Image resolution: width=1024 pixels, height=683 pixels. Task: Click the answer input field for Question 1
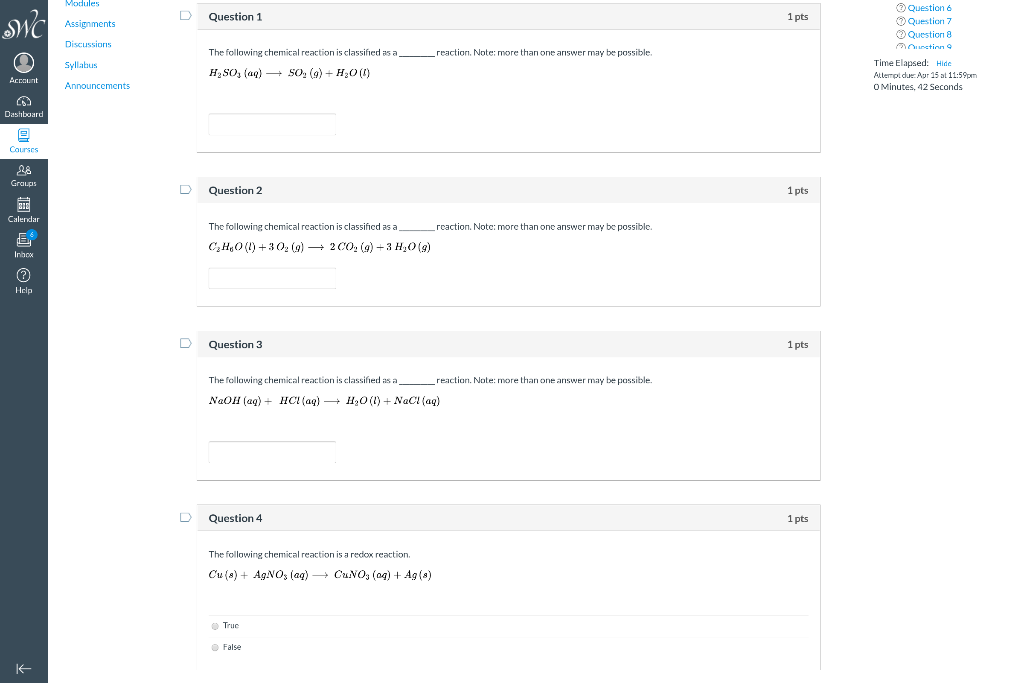(x=271, y=124)
